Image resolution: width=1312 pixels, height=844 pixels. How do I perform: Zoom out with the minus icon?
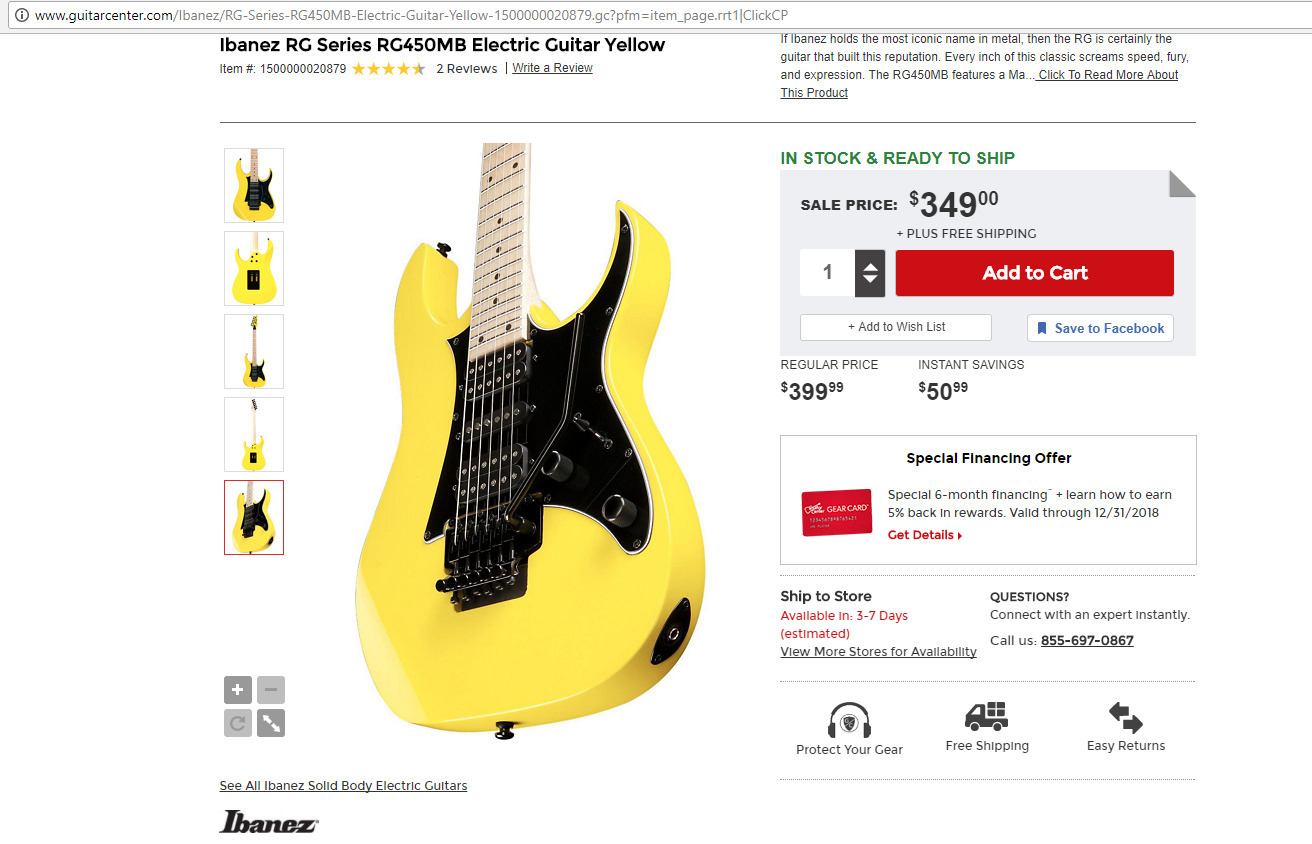pos(271,690)
